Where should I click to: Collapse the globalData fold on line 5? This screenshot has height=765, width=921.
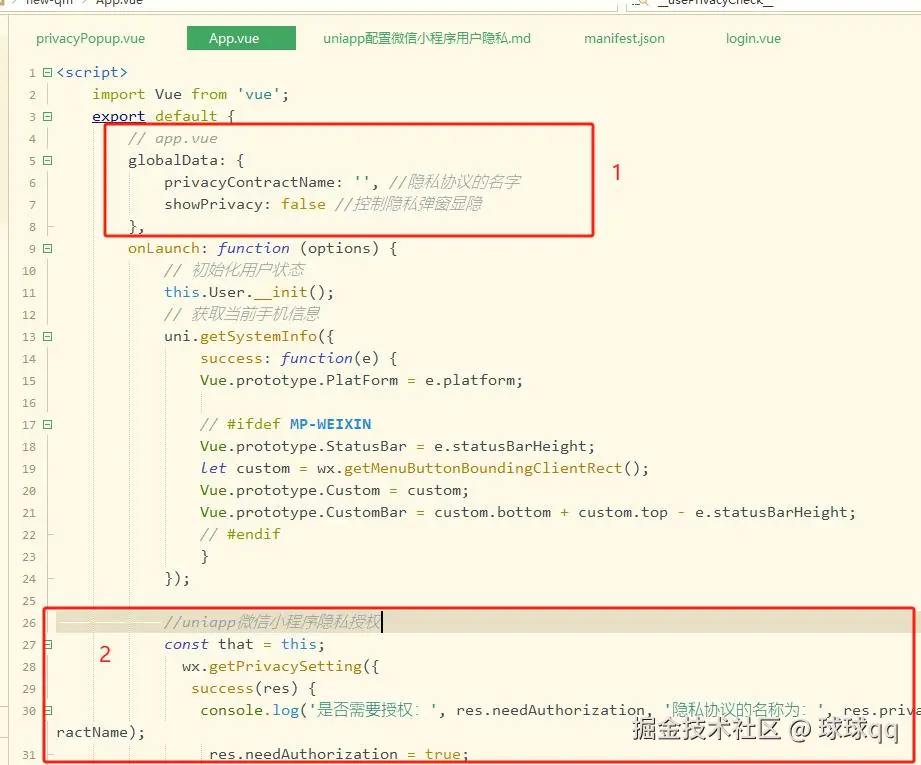[48, 160]
